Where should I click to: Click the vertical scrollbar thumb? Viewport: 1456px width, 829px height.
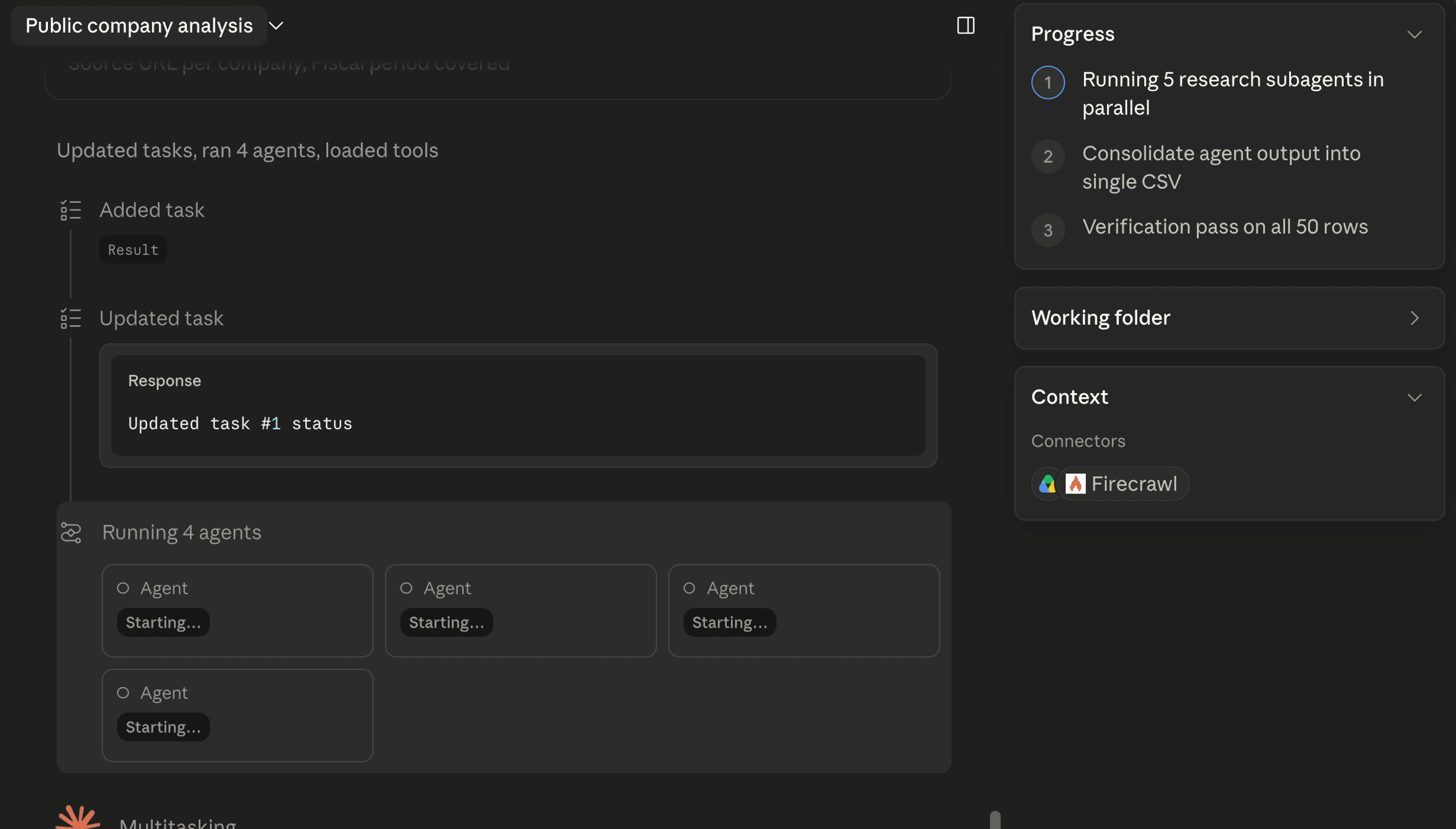(x=995, y=820)
